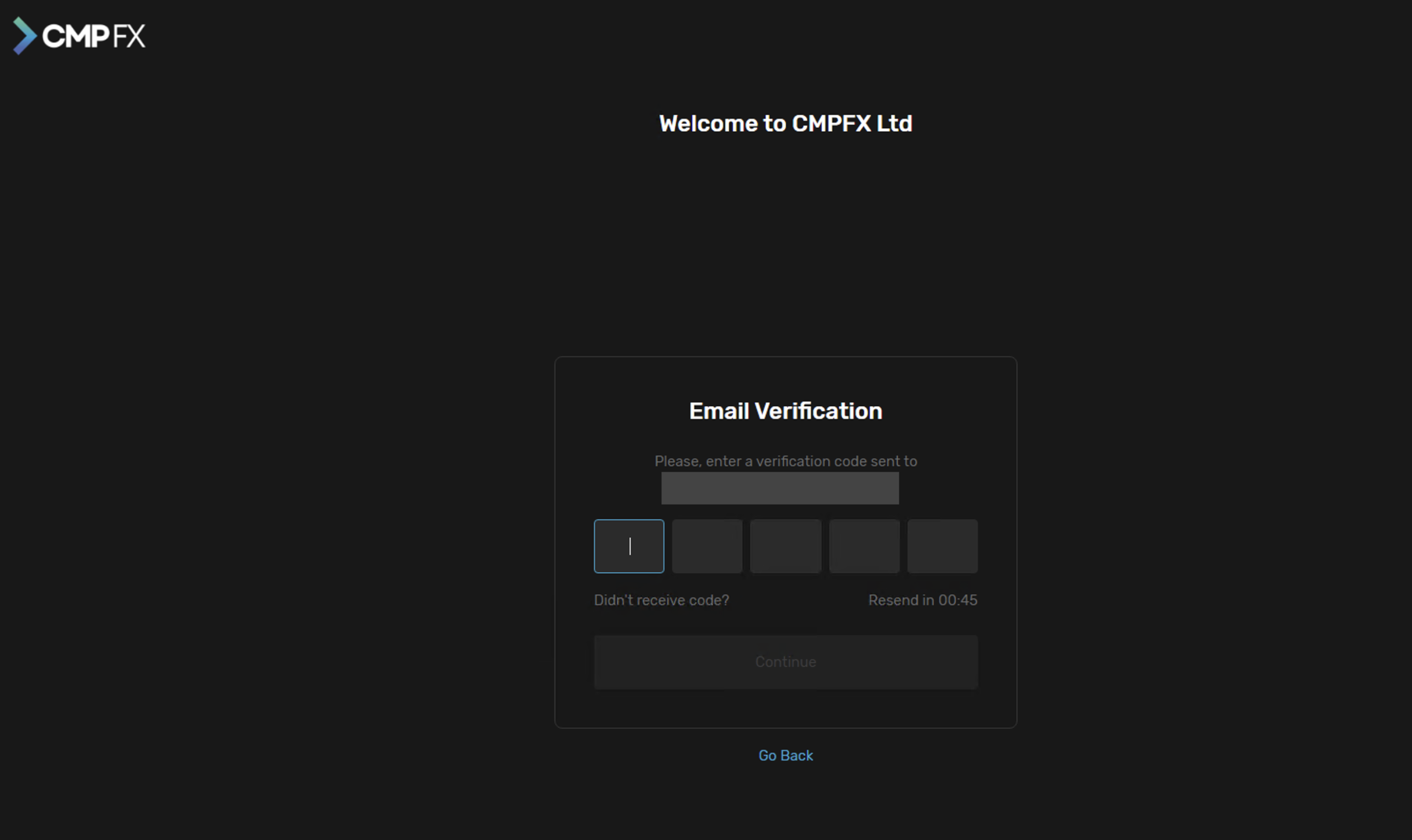Image resolution: width=1412 pixels, height=840 pixels.
Task: Click the fifth verification code box
Action: click(x=942, y=546)
